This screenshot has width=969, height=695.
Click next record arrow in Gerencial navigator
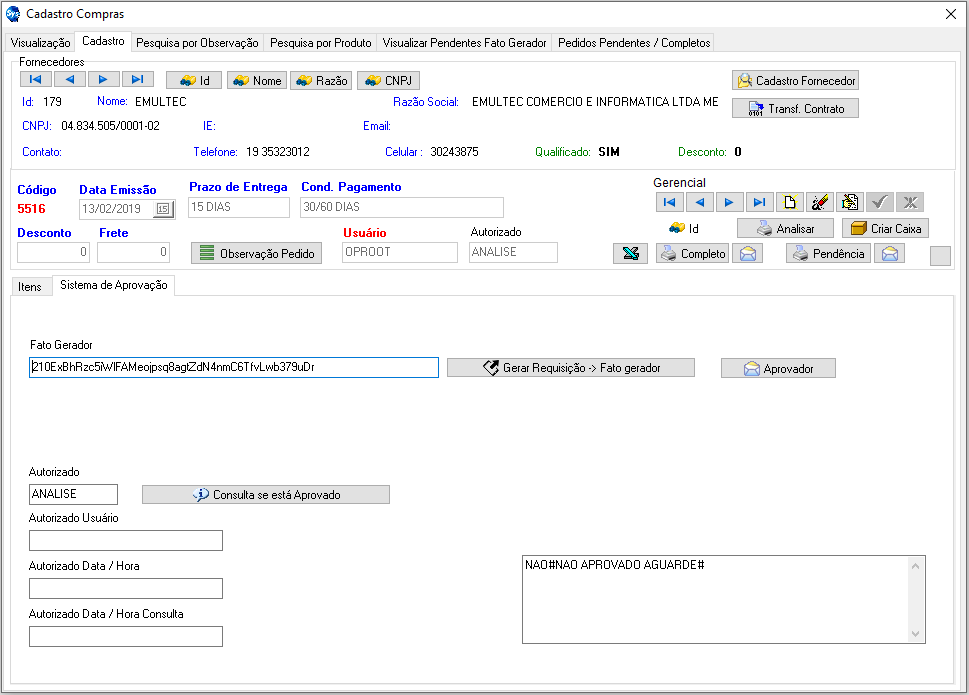point(731,202)
